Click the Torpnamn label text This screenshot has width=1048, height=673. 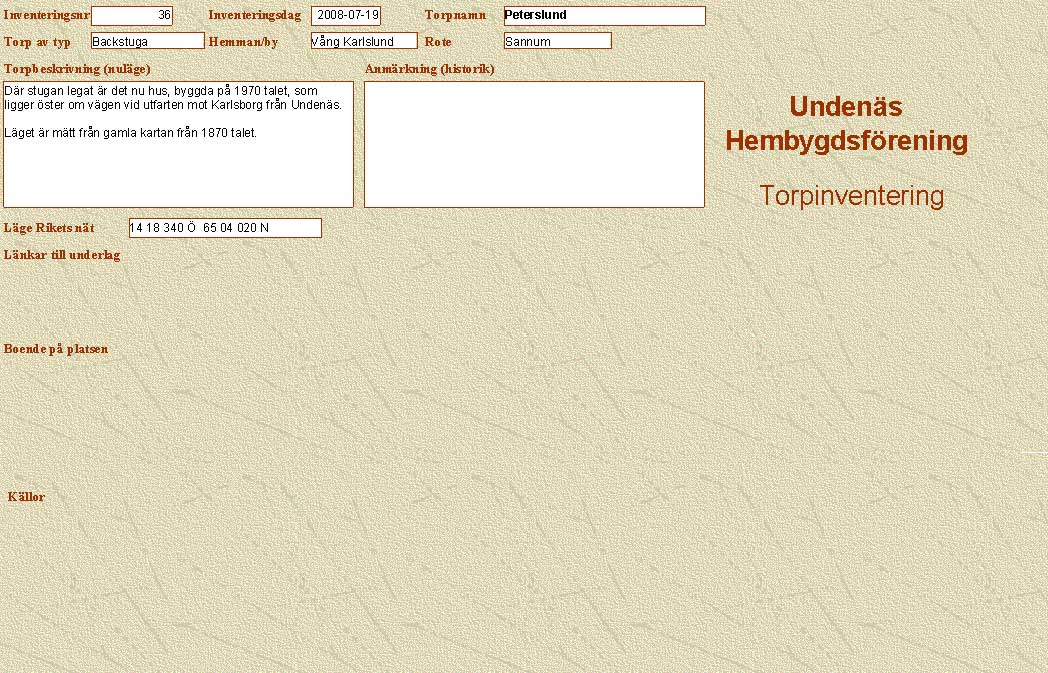455,16
